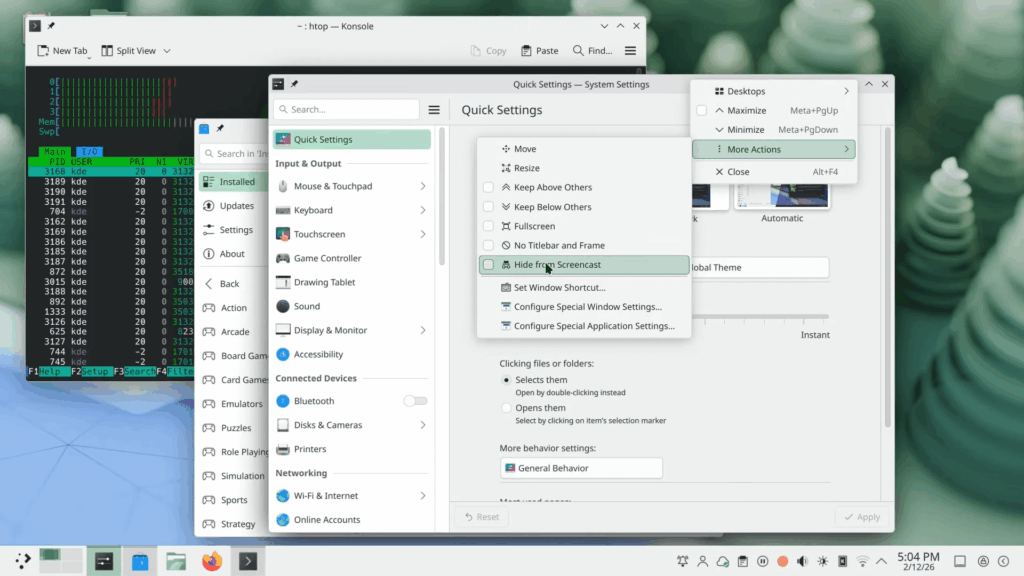Click Paste in Konsole toolbar
The height and width of the screenshot is (576, 1024).
tap(539, 51)
